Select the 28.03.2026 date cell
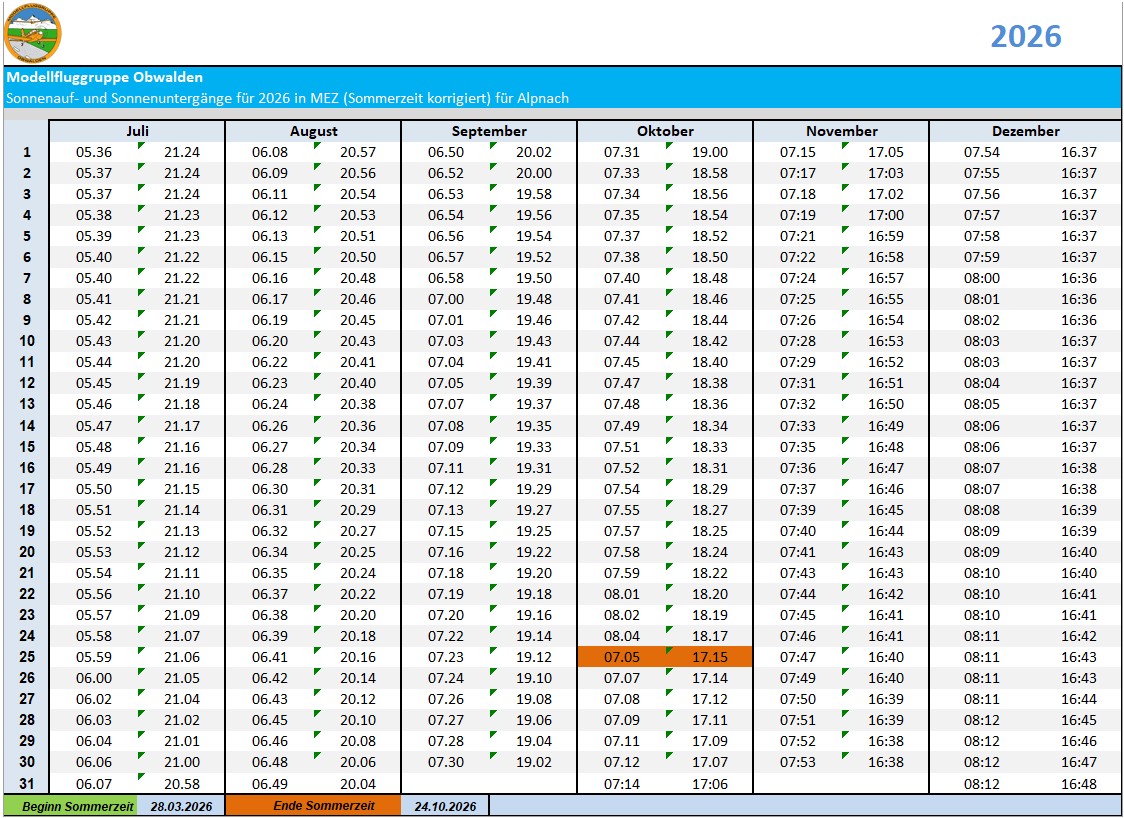The image size is (1124, 818). point(181,806)
